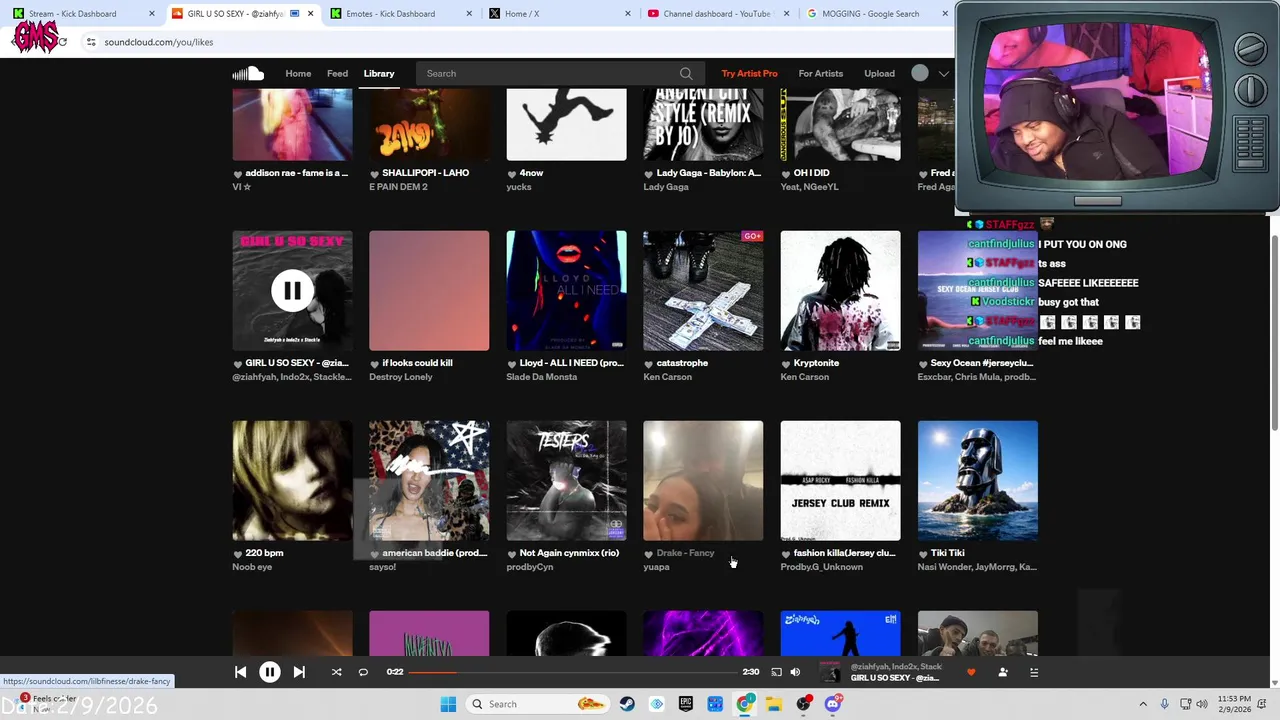Skip to next track in player bar
The image size is (1280, 720).
tap(299, 672)
